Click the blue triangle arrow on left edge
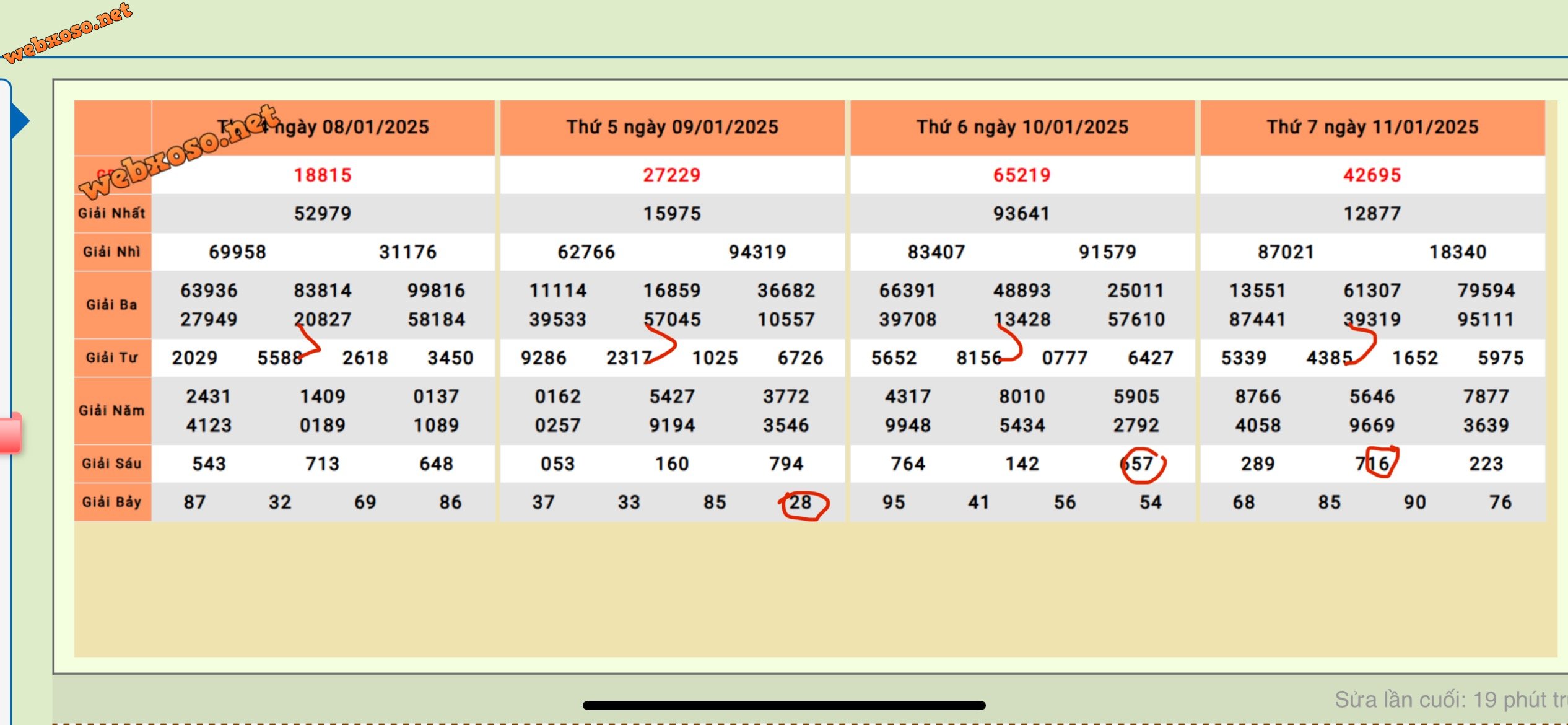 (20, 120)
